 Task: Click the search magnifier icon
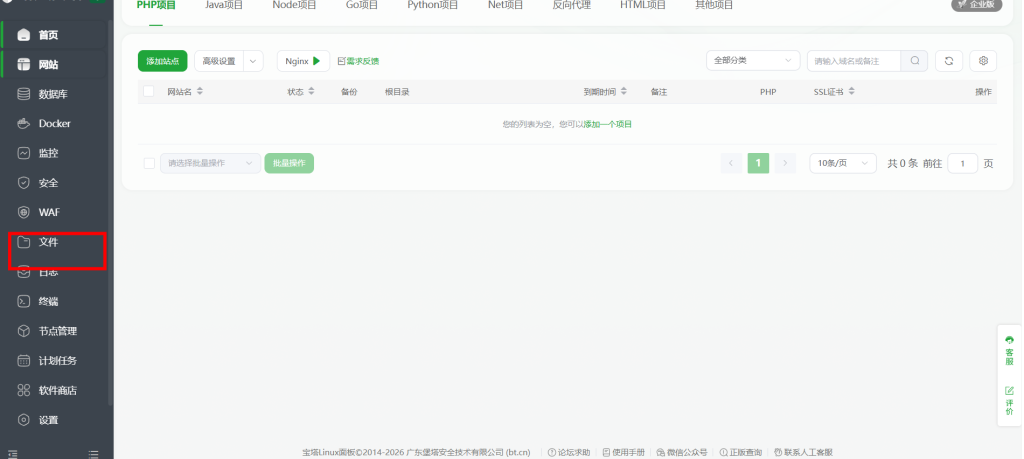click(914, 61)
